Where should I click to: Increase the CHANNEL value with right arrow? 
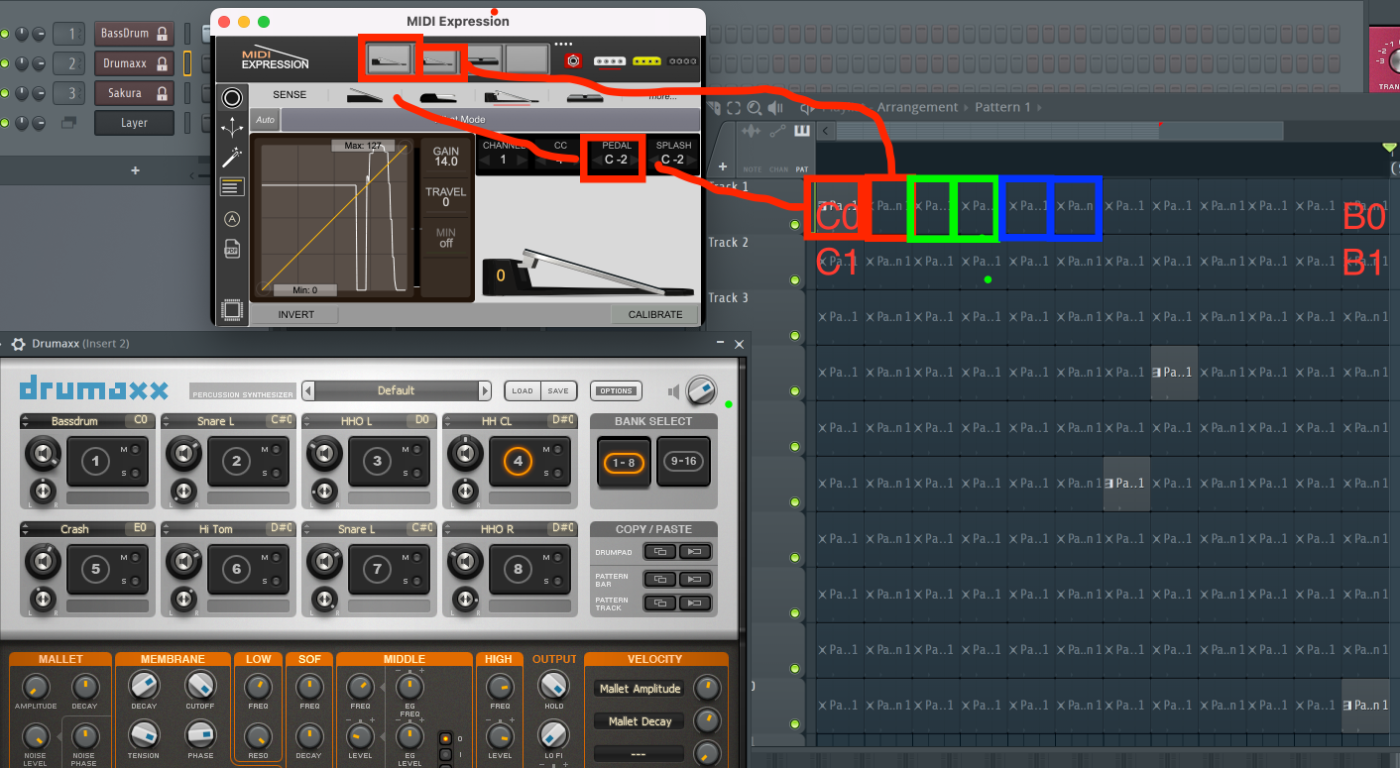(522, 160)
